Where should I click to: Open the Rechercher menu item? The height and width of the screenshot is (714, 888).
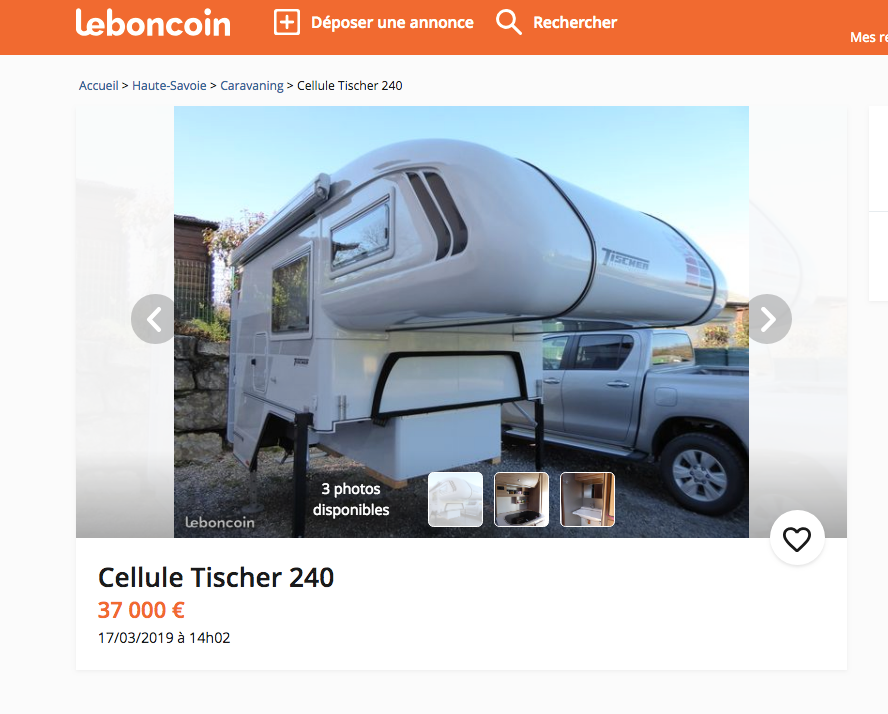coord(575,23)
